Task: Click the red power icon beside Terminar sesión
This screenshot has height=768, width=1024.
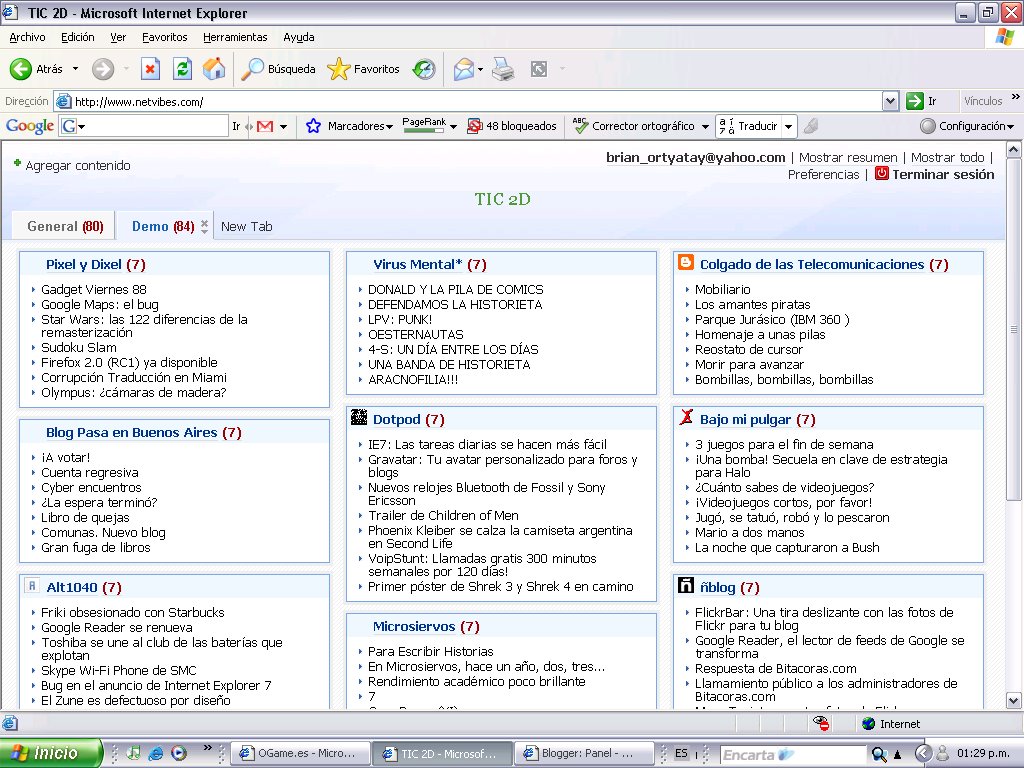Action: coord(882,173)
